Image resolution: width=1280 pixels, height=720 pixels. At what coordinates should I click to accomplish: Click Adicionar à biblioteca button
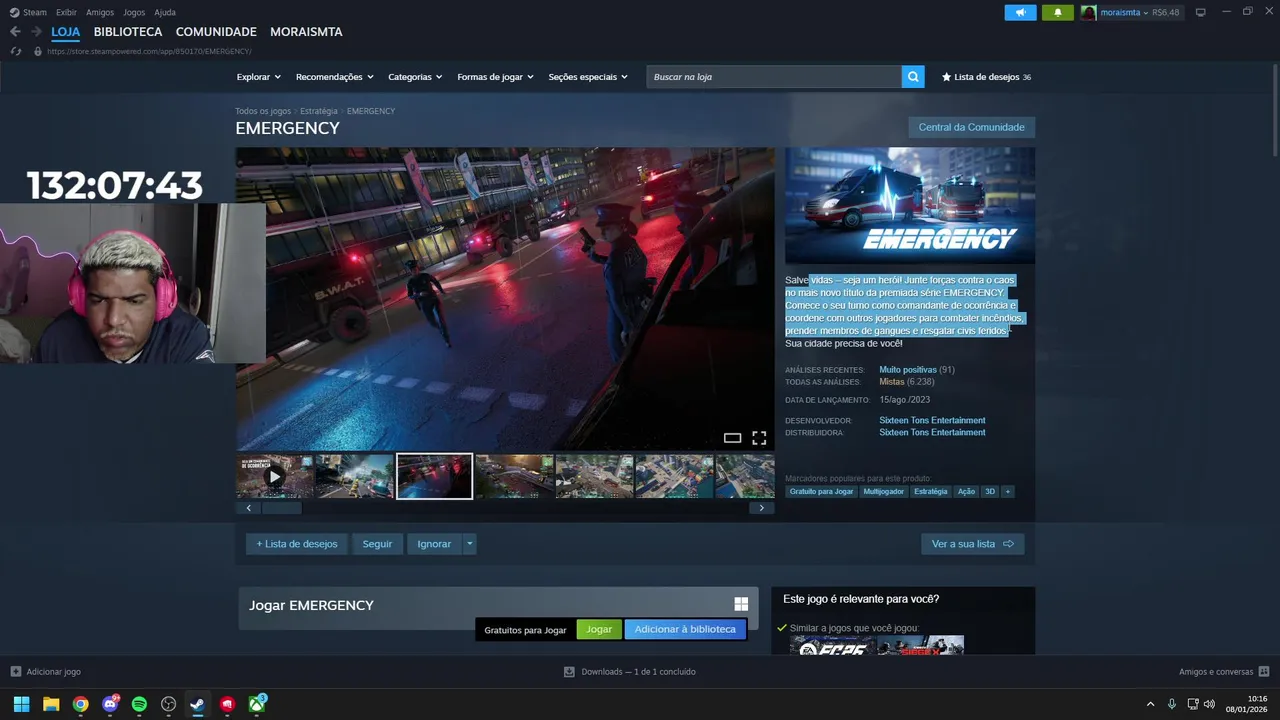click(x=685, y=629)
